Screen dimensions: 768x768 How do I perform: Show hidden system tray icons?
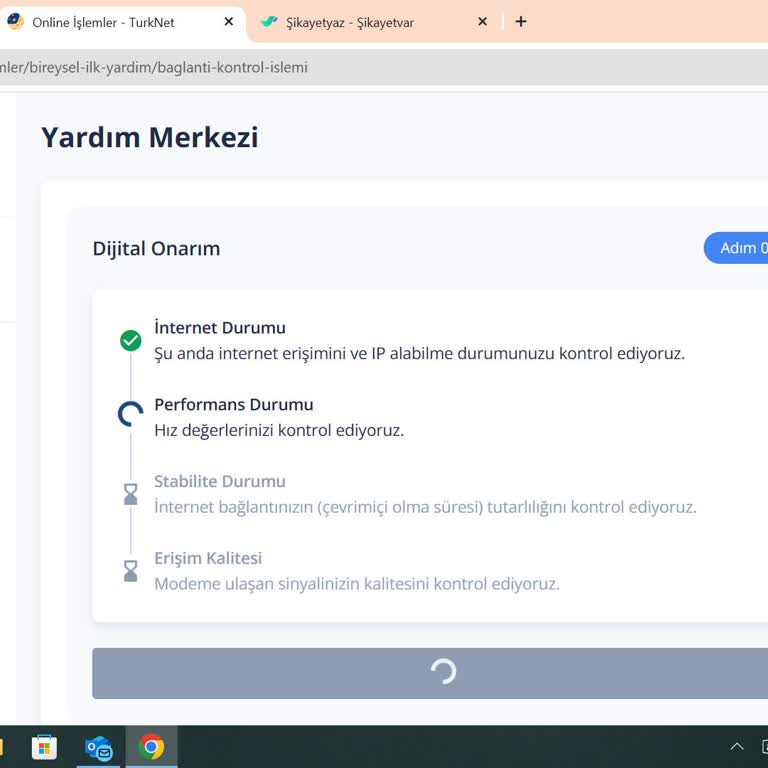(x=737, y=747)
